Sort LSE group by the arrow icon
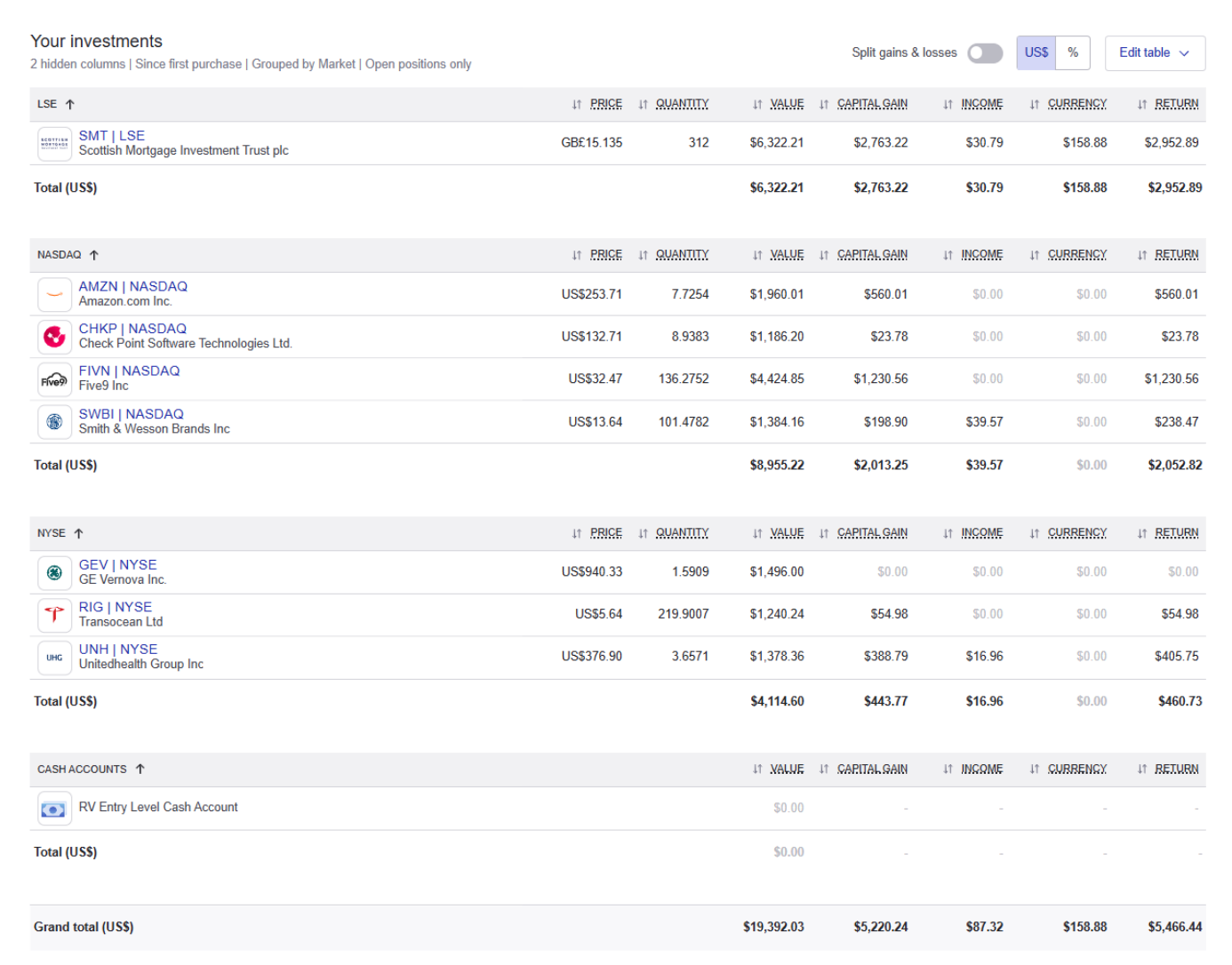This screenshot has width=1232, height=965. (x=70, y=104)
